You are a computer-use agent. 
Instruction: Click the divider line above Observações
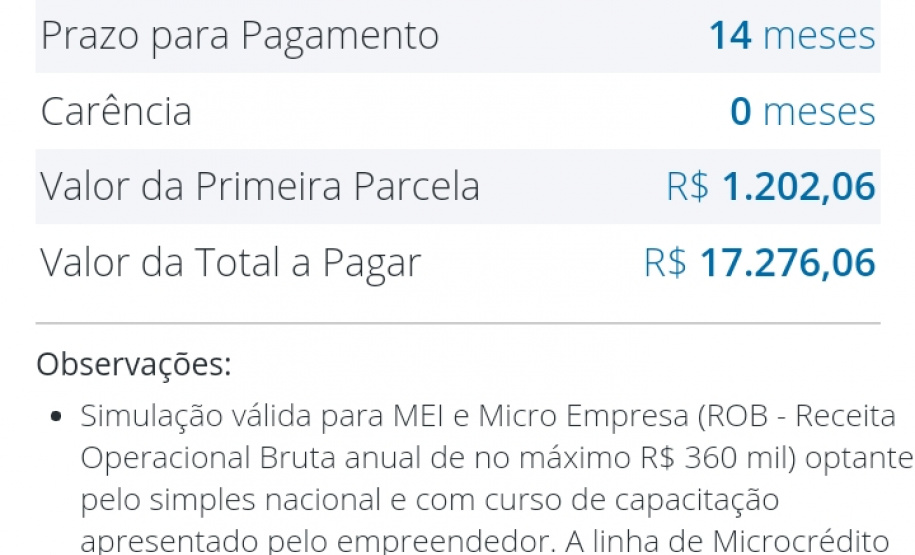click(x=457, y=324)
